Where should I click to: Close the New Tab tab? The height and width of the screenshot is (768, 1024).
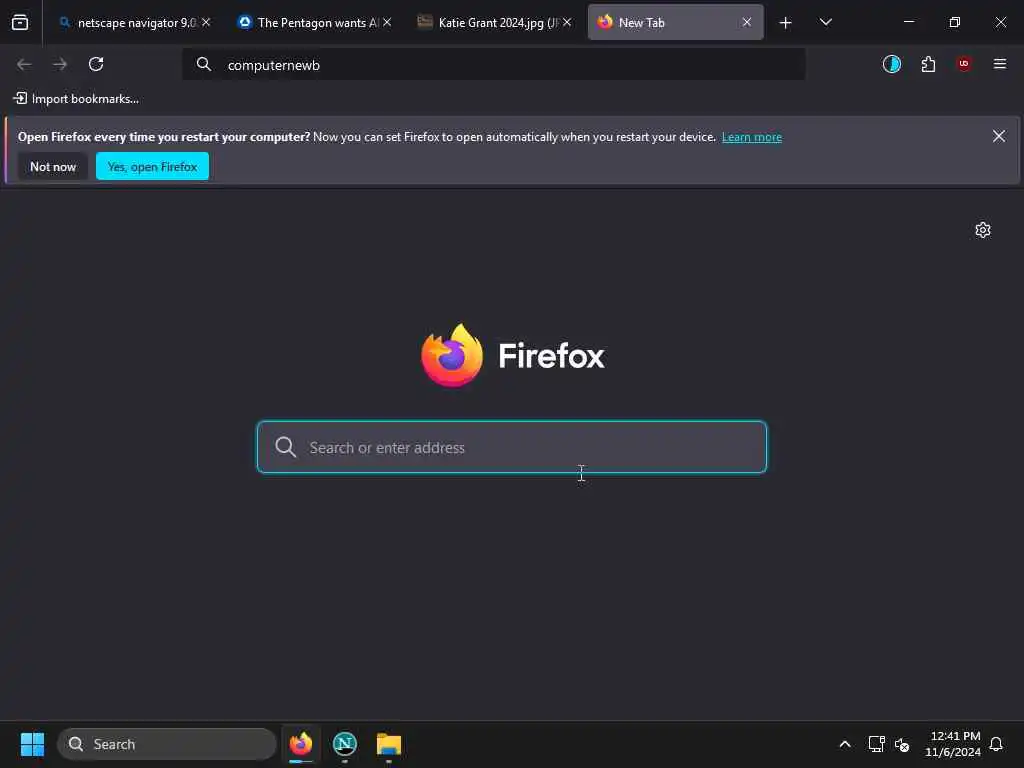746,22
